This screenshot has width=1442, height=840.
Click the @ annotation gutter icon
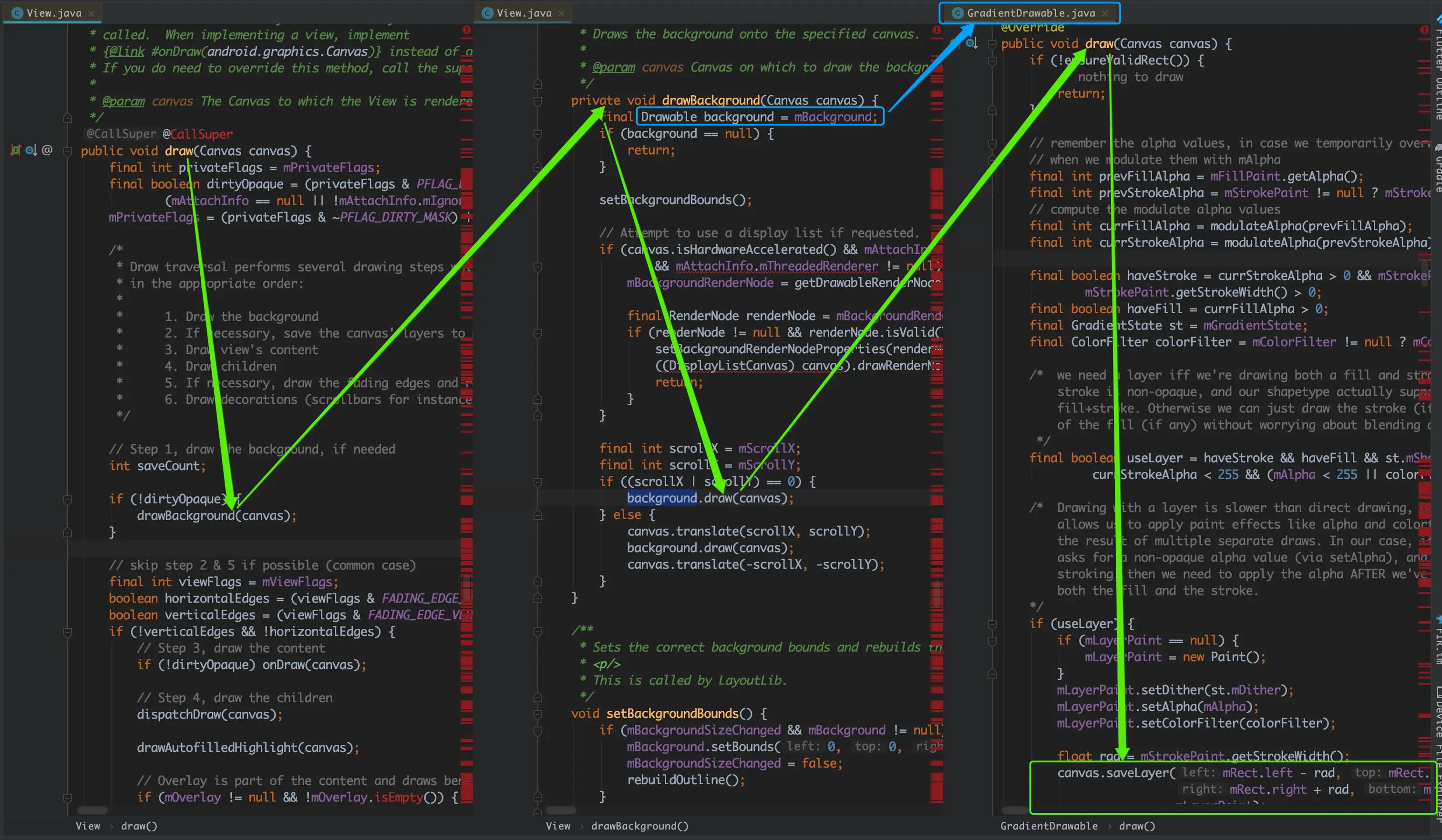pyautogui.click(x=48, y=151)
